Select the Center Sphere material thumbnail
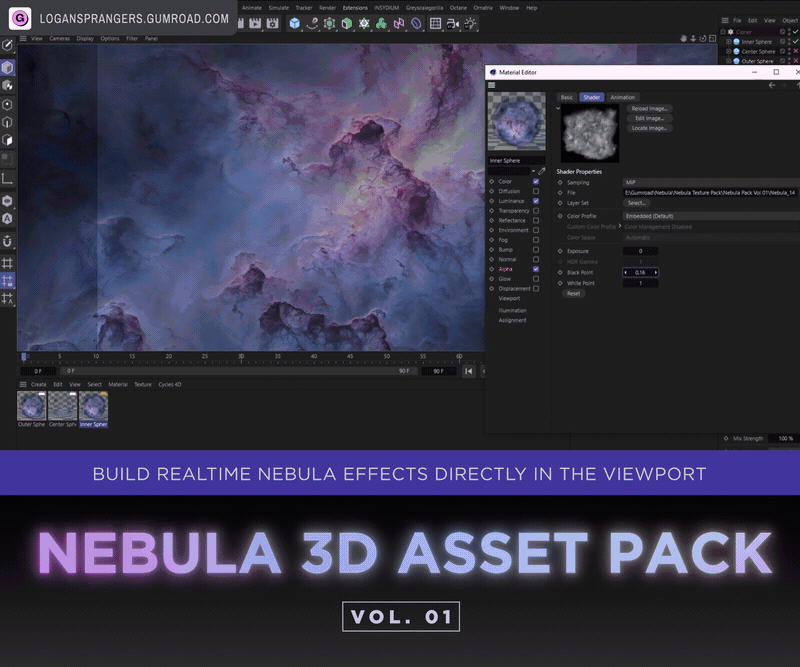This screenshot has width=800, height=667. pyautogui.click(x=63, y=406)
